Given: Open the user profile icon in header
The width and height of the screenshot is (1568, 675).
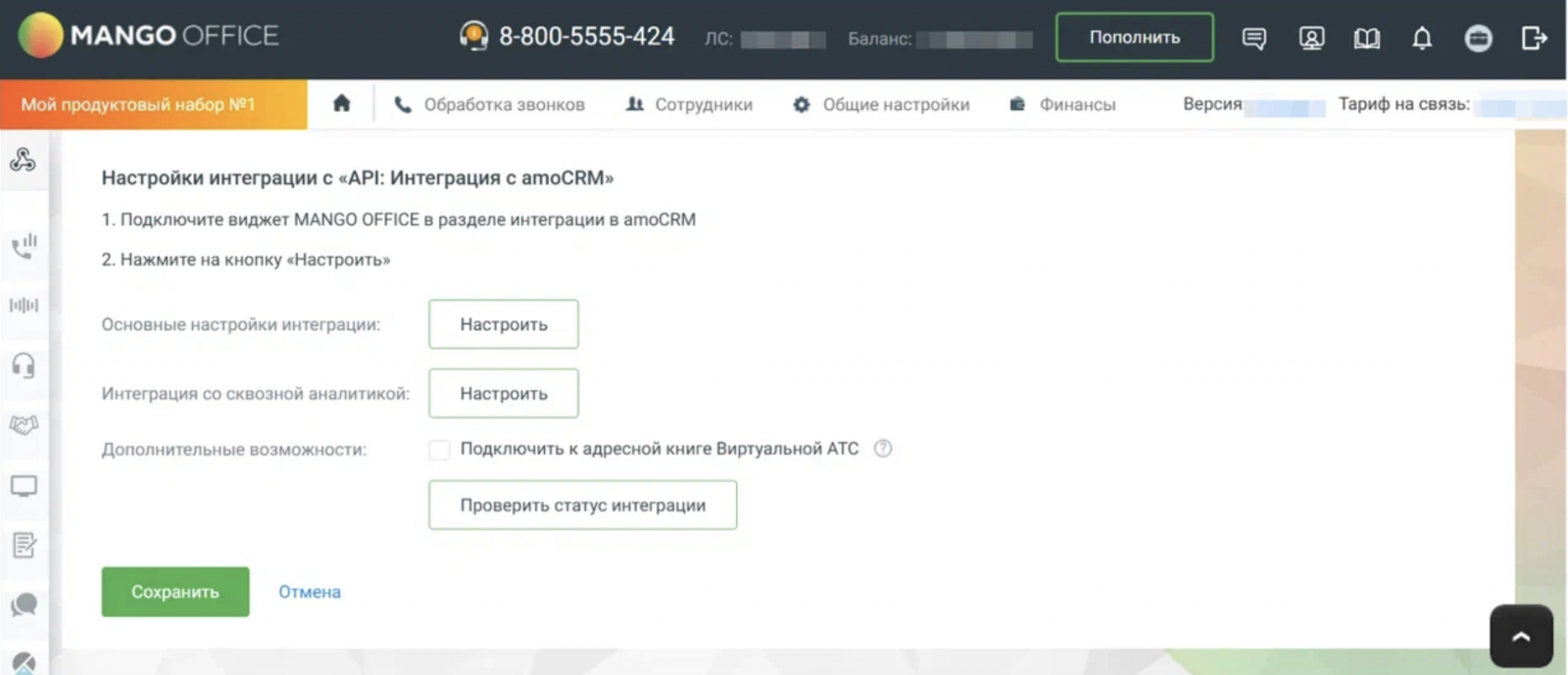Looking at the screenshot, I should 1311,38.
